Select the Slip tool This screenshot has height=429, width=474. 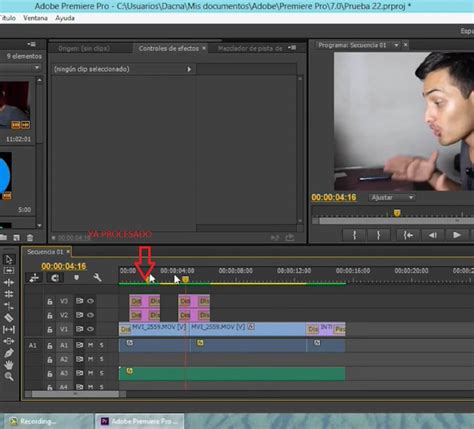point(9,329)
